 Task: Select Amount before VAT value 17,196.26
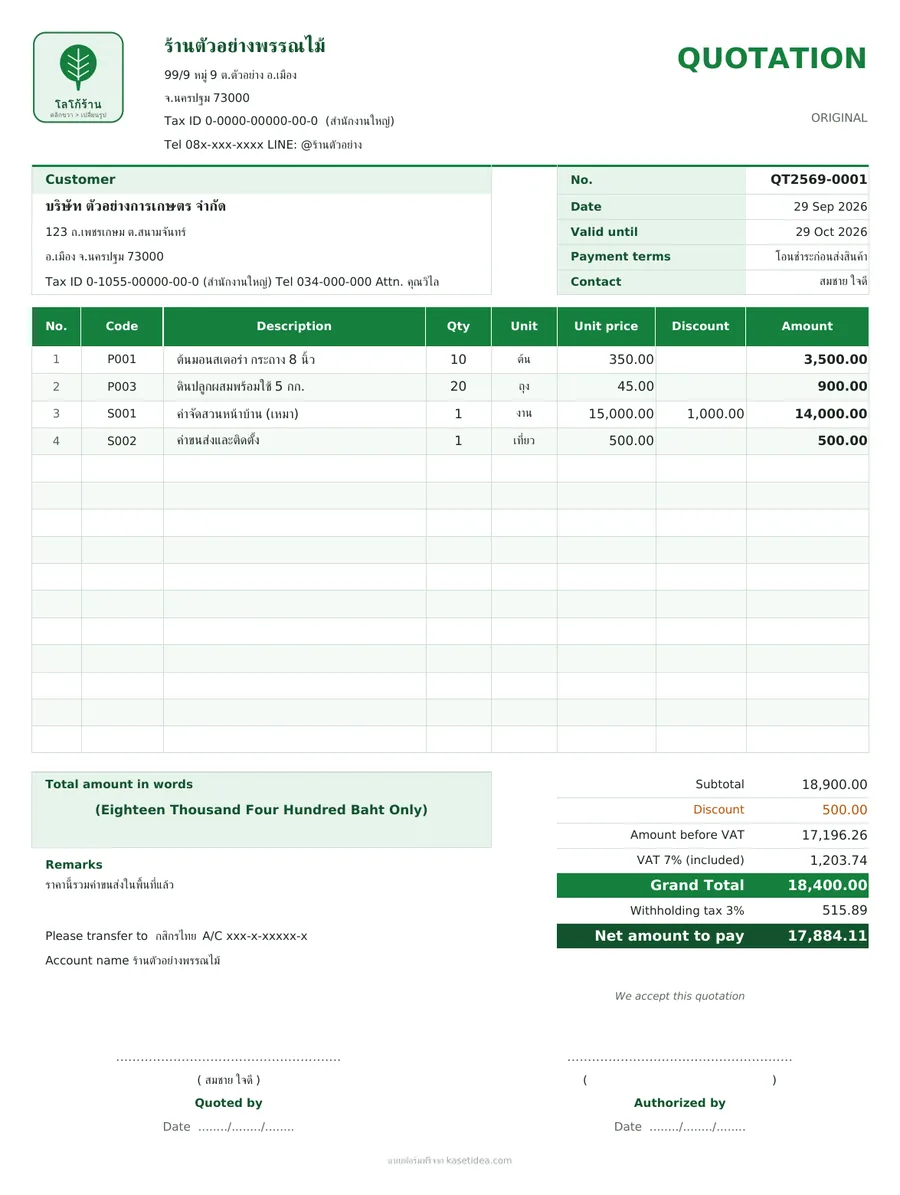[834, 835]
